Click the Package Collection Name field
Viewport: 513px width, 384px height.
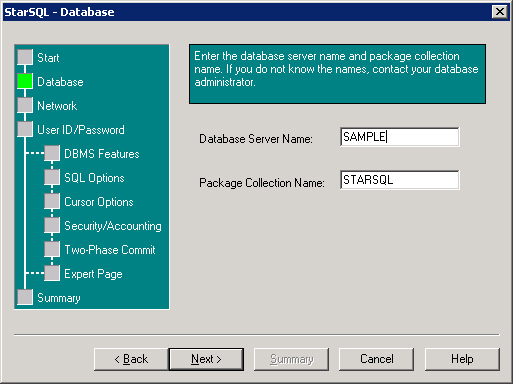coord(400,180)
